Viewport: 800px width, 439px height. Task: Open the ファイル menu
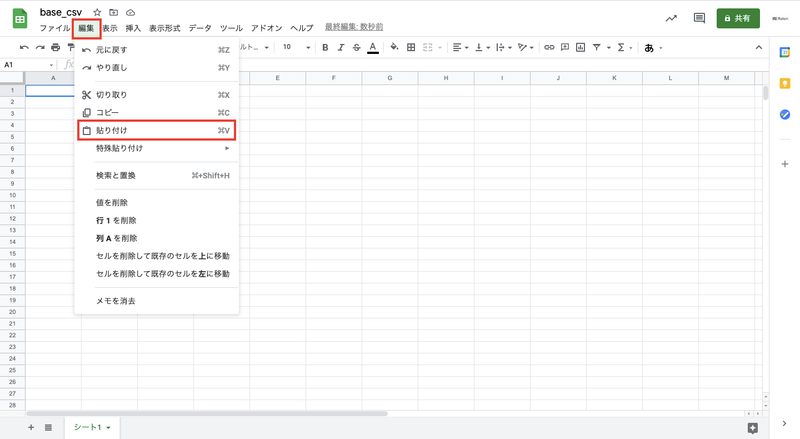tap(55, 28)
